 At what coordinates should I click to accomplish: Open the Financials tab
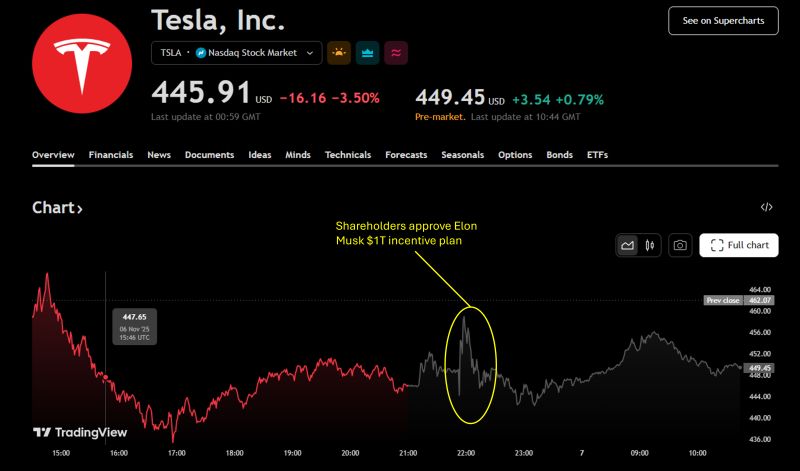(x=111, y=155)
